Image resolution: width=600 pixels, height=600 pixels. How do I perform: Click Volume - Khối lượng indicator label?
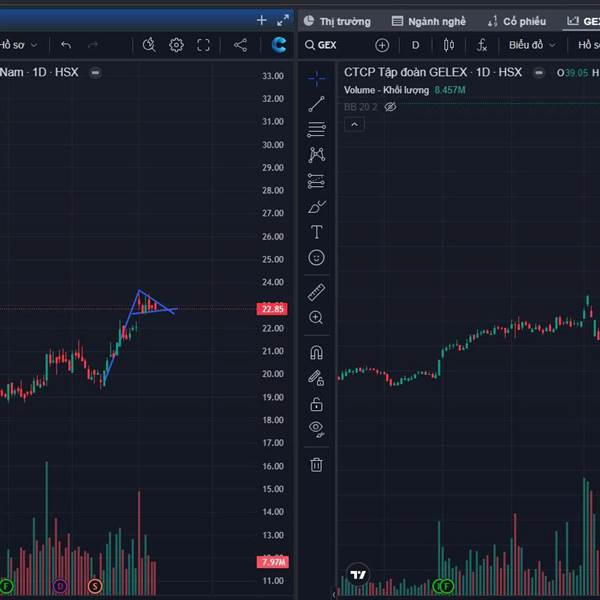coord(386,90)
